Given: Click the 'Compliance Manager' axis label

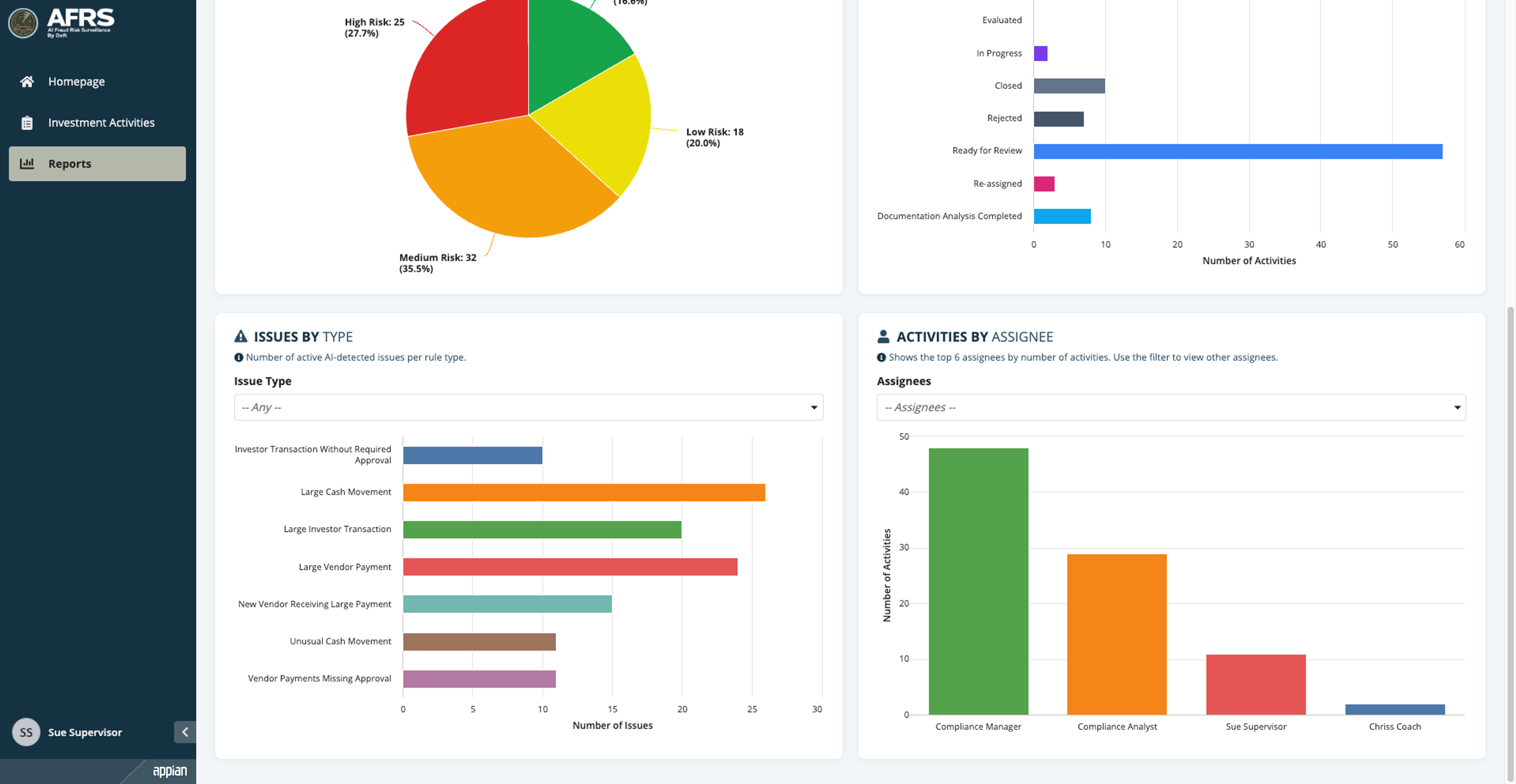Looking at the screenshot, I should click(978, 726).
